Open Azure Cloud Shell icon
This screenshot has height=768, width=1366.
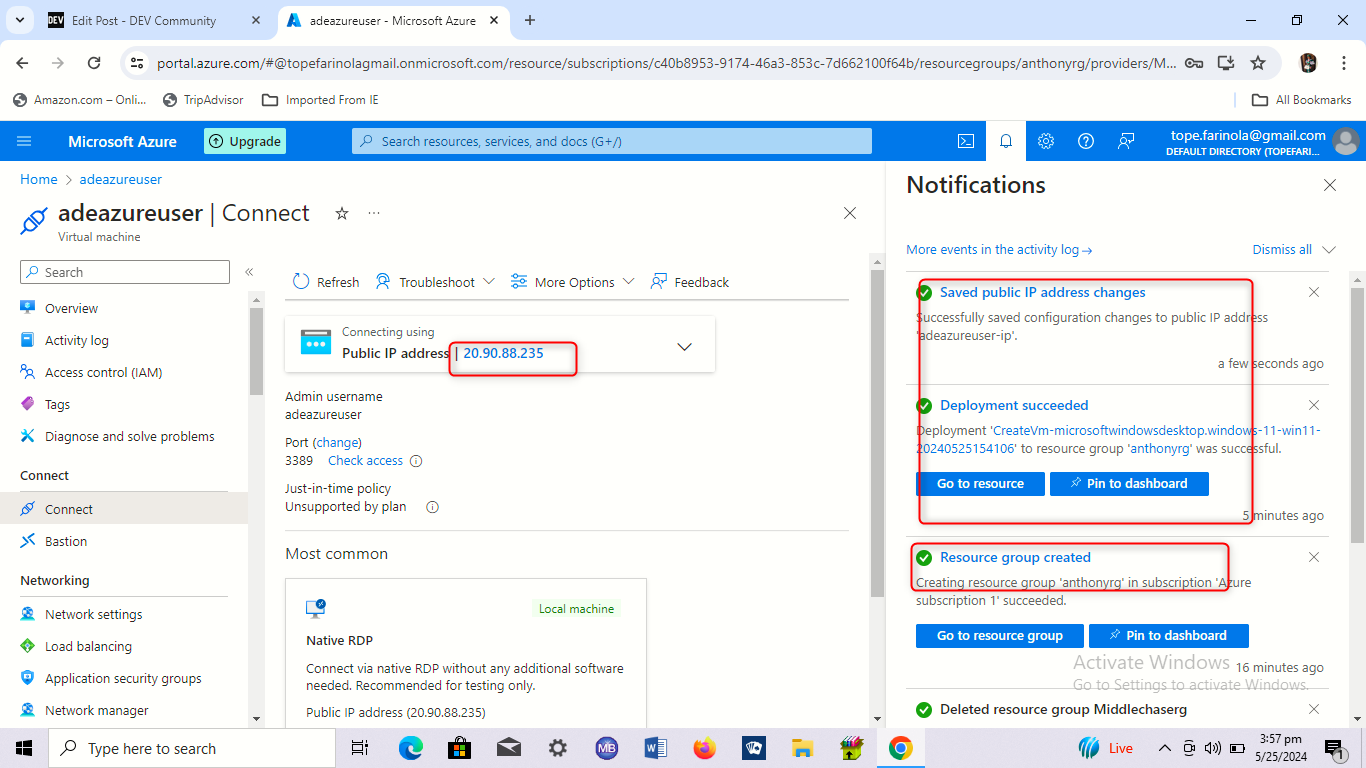966,141
